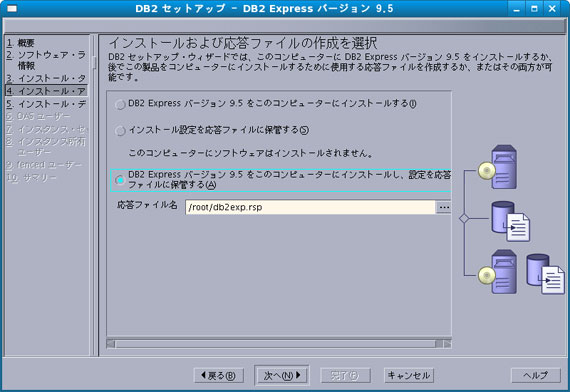Open the window menu icon in title bar
The image size is (570, 392).
(12, 8)
